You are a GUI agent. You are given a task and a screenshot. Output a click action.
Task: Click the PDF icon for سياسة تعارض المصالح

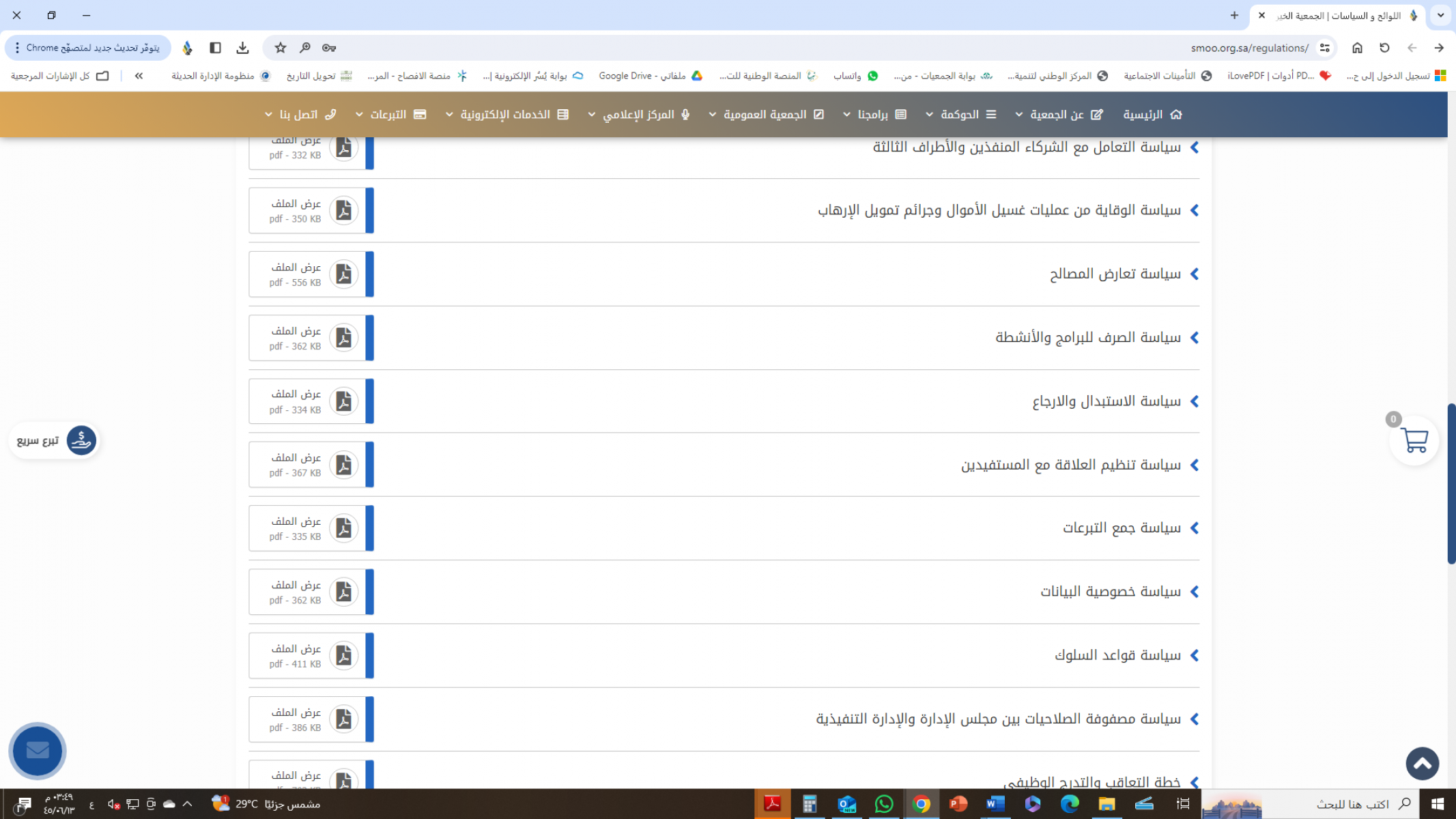pos(343,274)
